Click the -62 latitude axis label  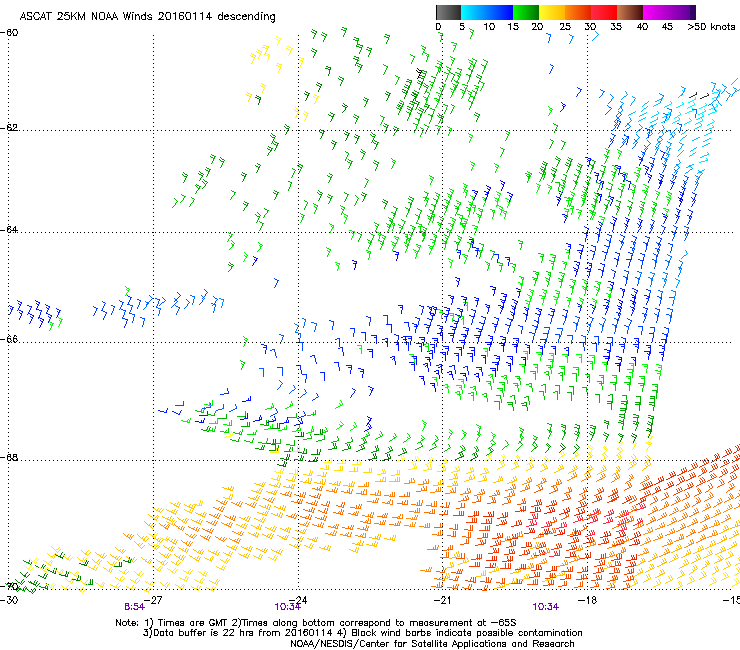[x=9, y=128]
